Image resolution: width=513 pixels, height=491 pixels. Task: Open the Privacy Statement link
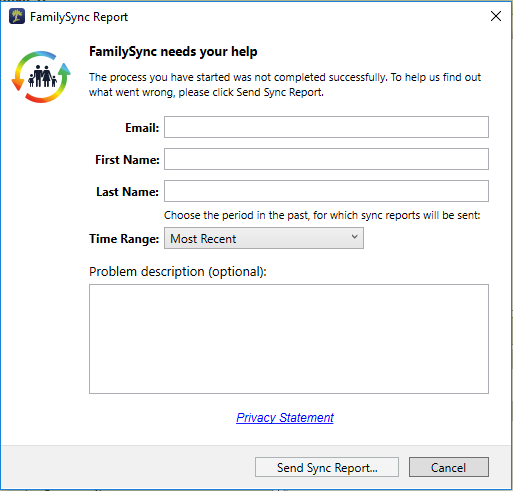[285, 418]
